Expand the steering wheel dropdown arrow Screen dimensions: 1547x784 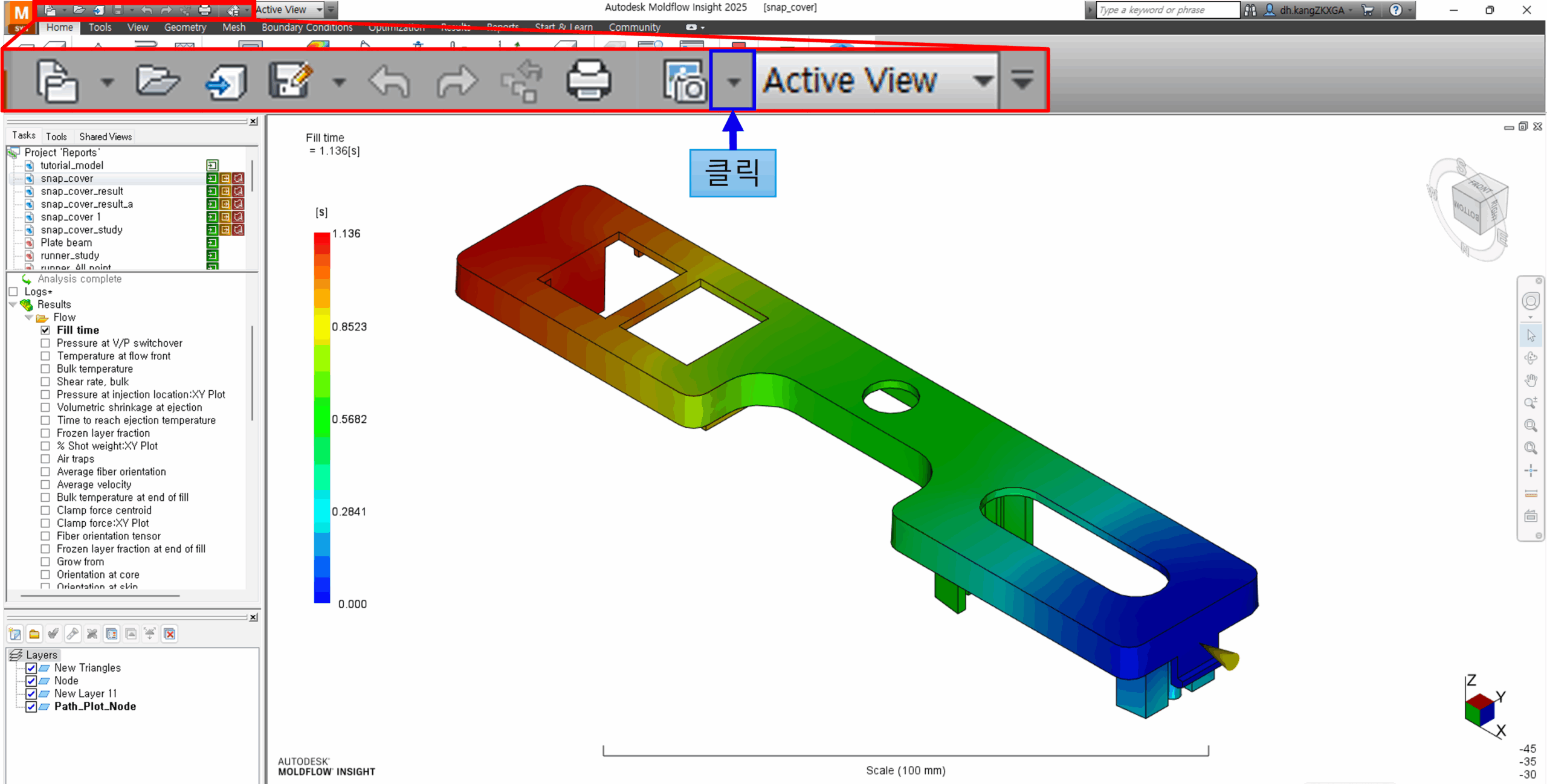(1531, 317)
